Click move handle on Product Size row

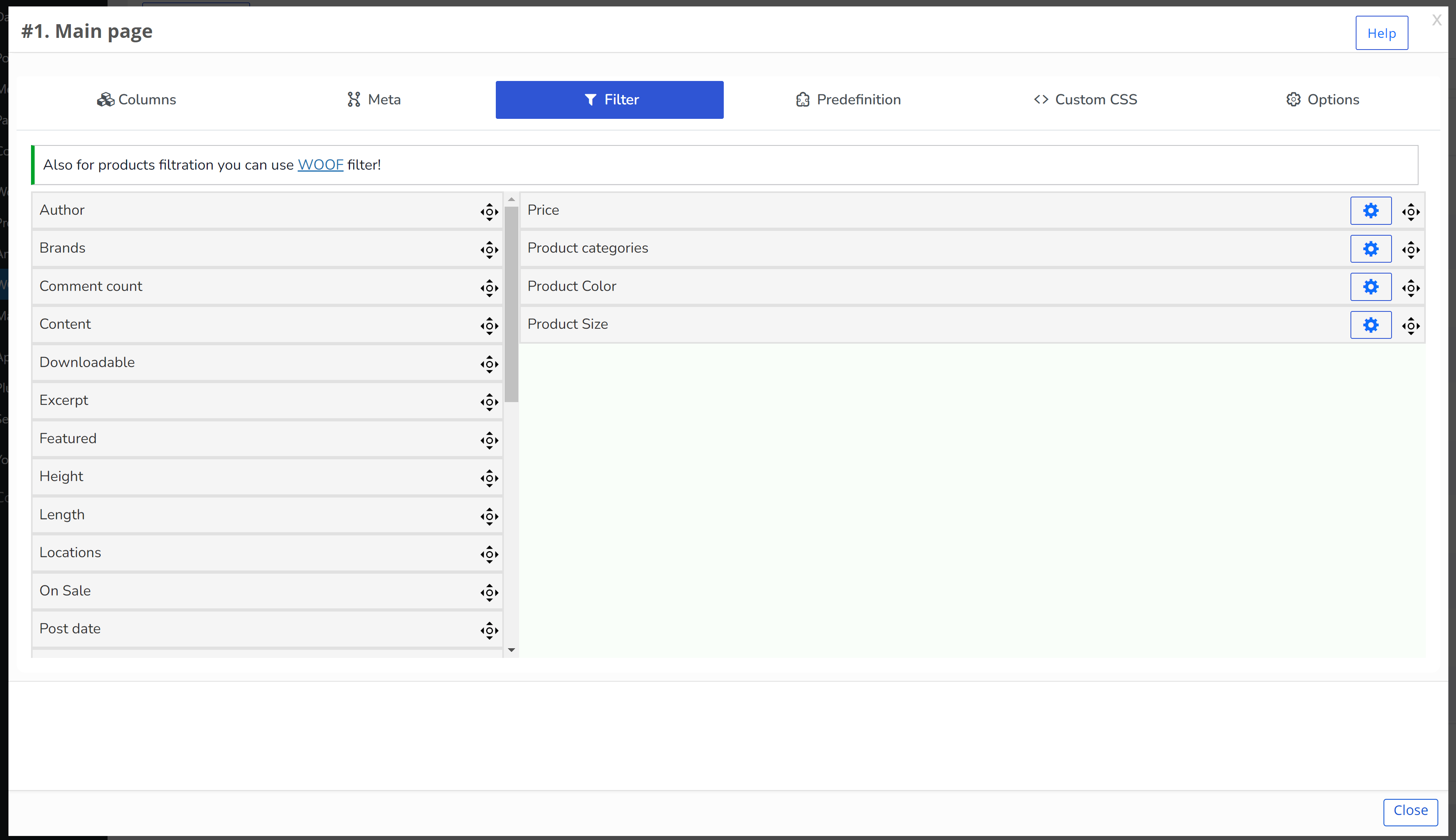(x=1410, y=326)
